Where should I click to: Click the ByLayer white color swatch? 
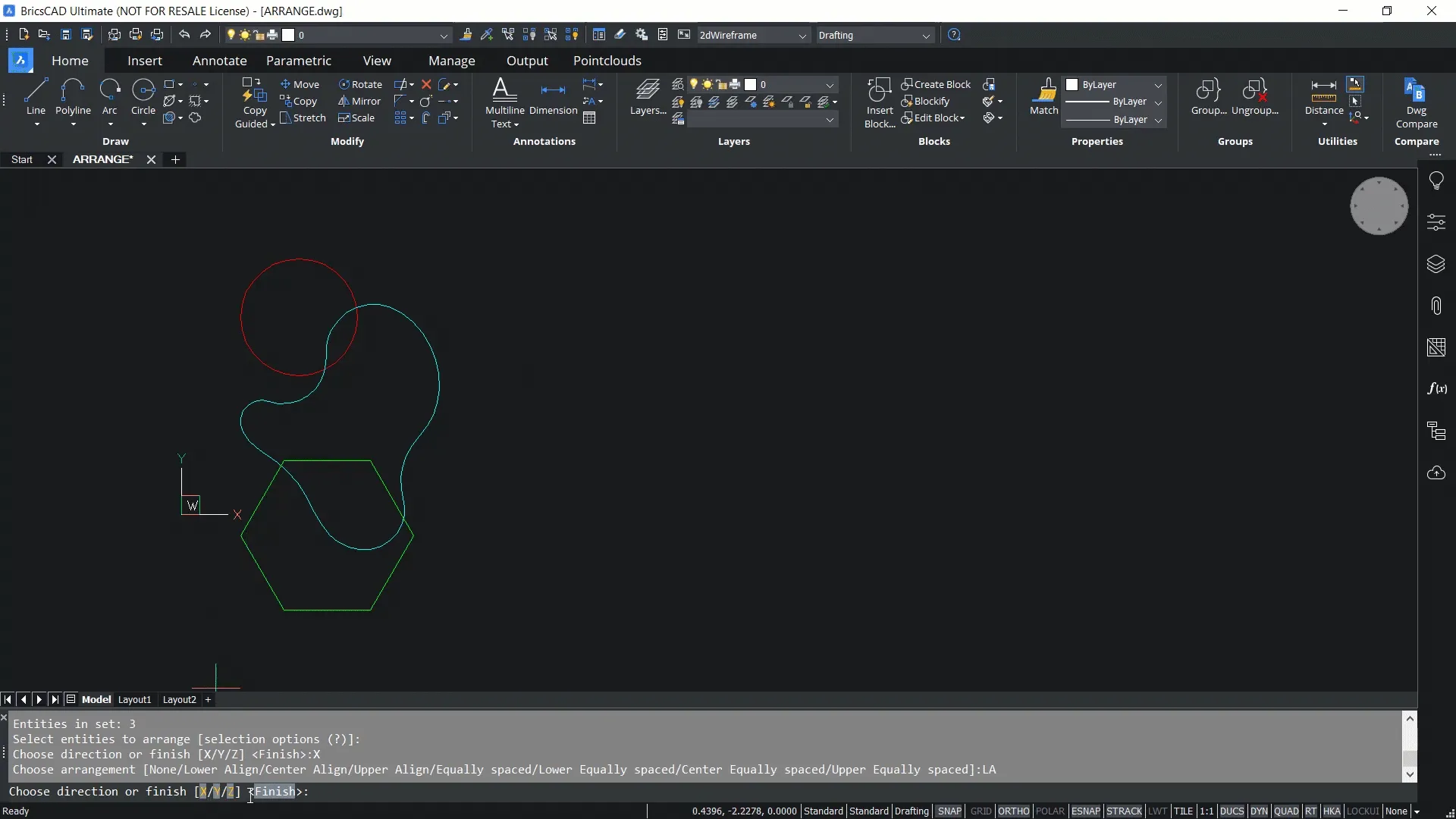(x=1072, y=84)
